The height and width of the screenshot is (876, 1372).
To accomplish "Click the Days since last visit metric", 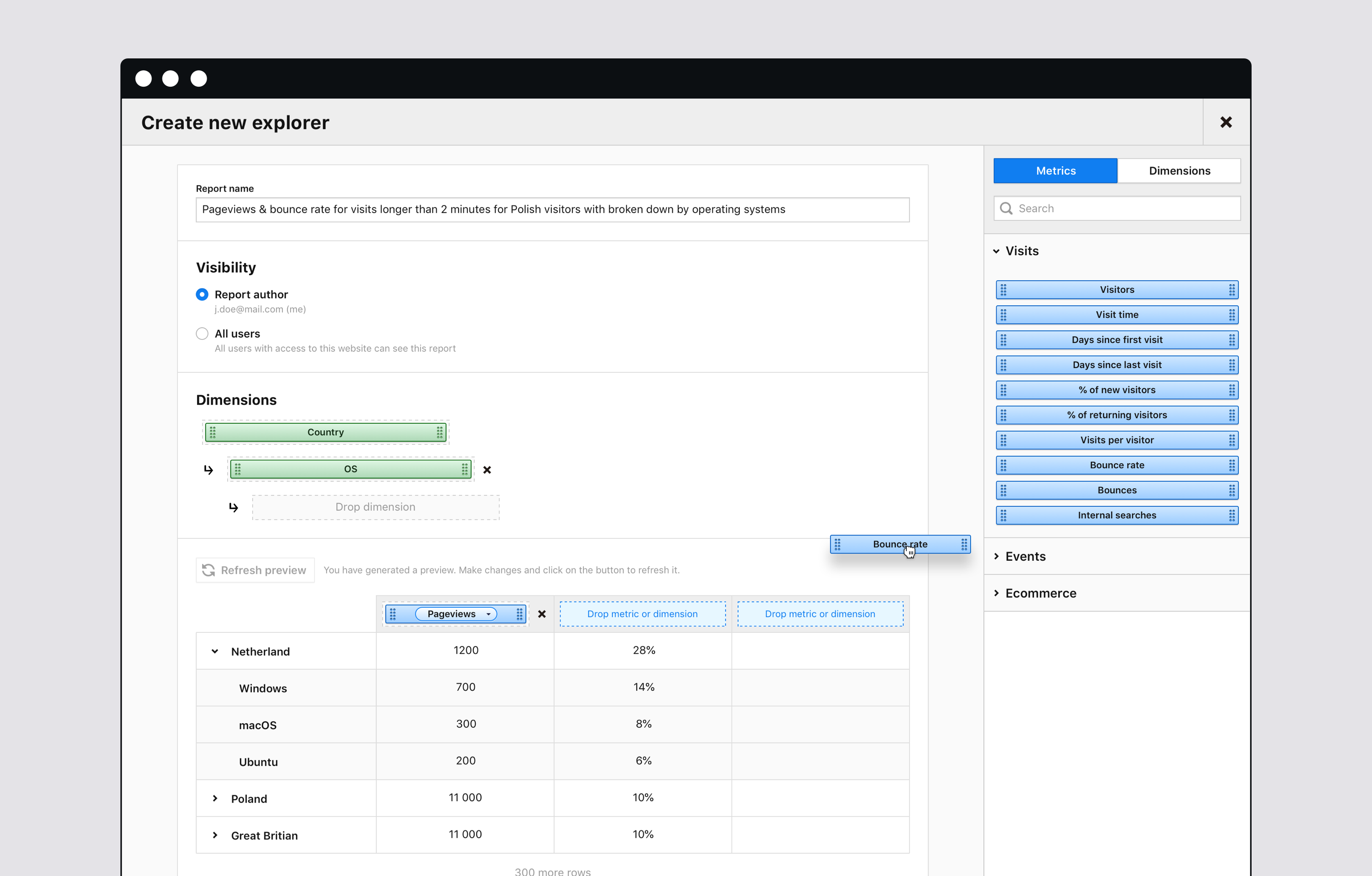I will [x=1117, y=365].
